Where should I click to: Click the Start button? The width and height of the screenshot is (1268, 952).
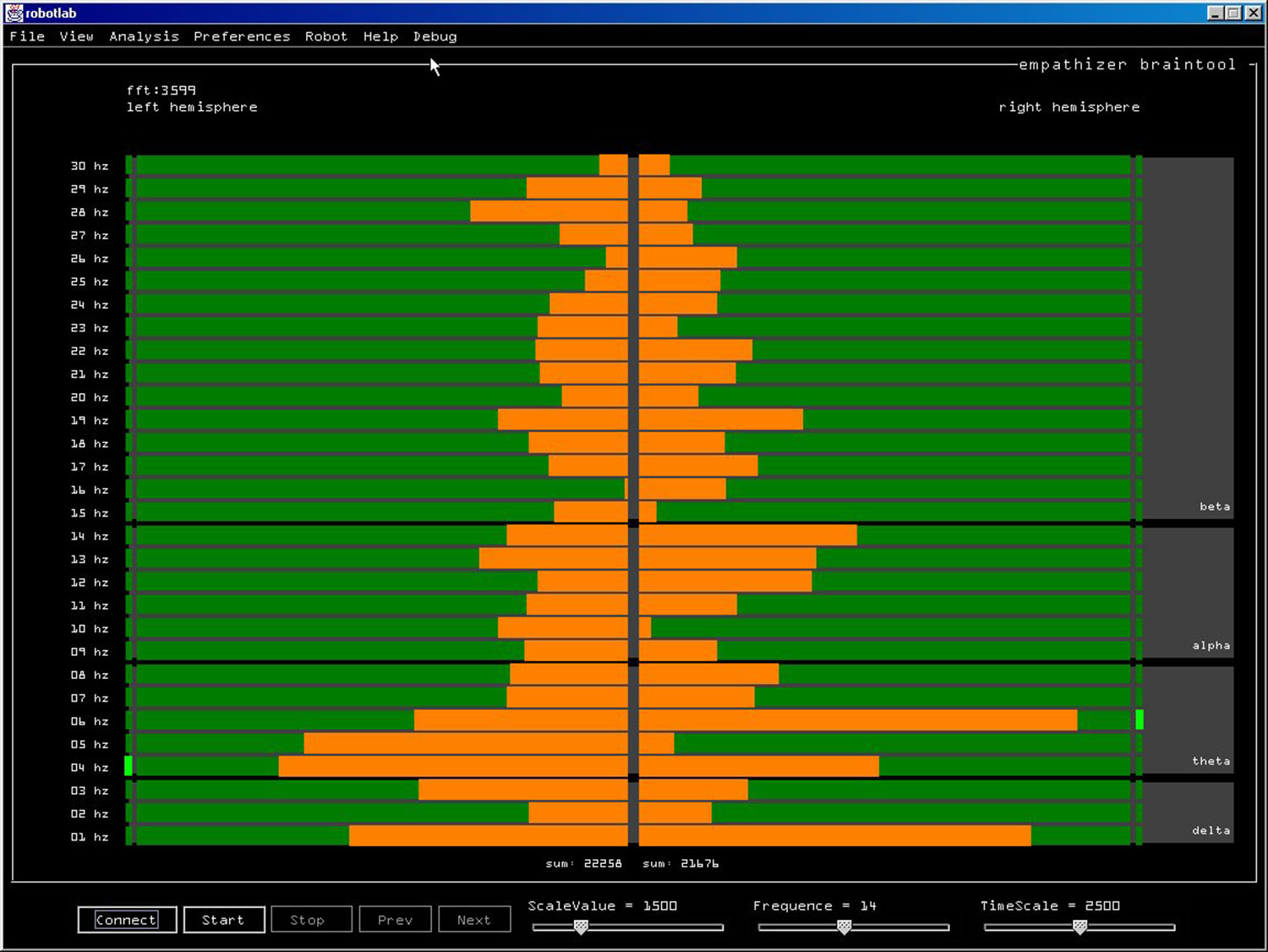(224, 920)
